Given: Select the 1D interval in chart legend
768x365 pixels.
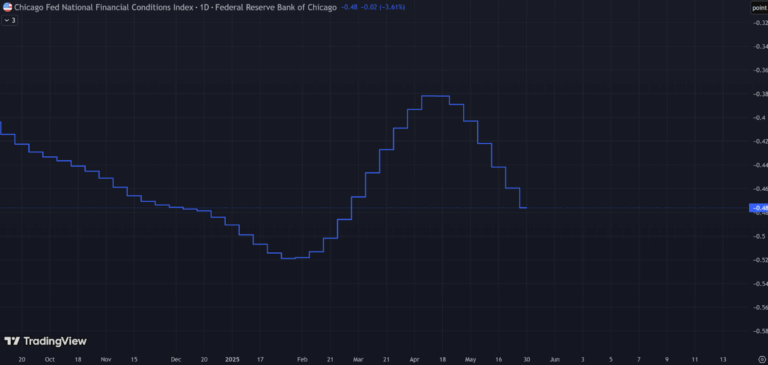Looking at the screenshot, I should (204, 7).
